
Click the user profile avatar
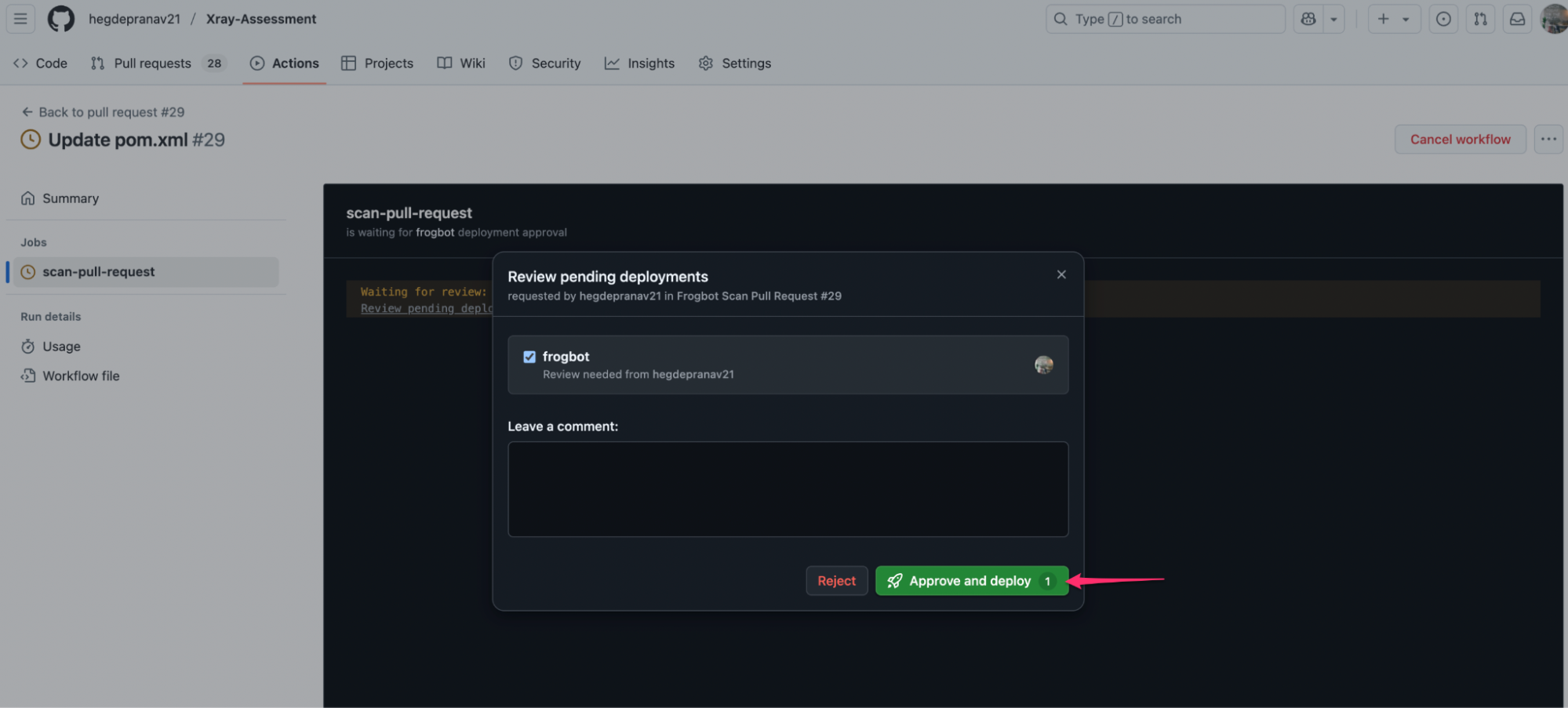(x=1554, y=19)
